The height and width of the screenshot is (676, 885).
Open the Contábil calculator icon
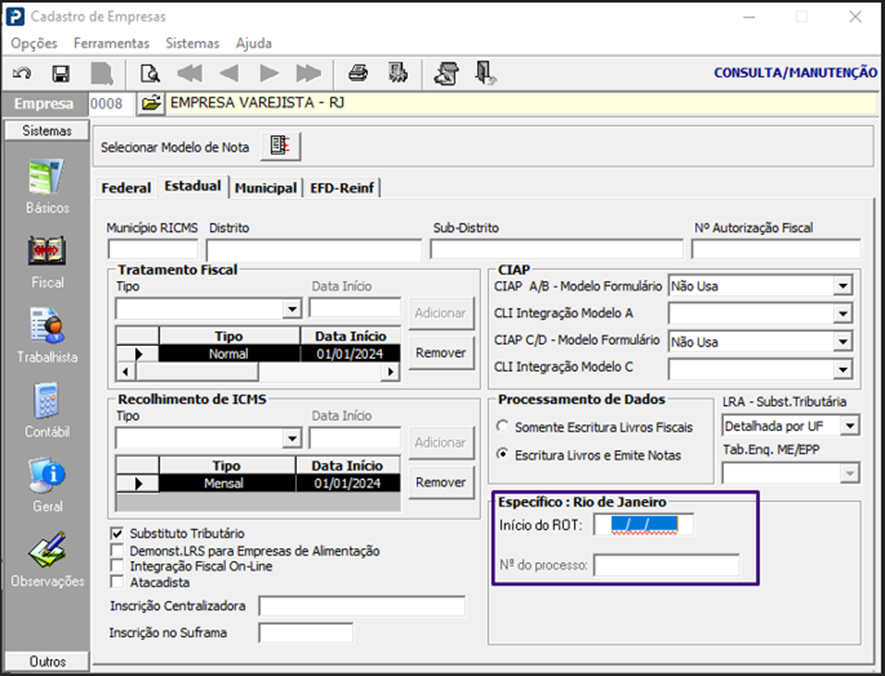pos(47,402)
